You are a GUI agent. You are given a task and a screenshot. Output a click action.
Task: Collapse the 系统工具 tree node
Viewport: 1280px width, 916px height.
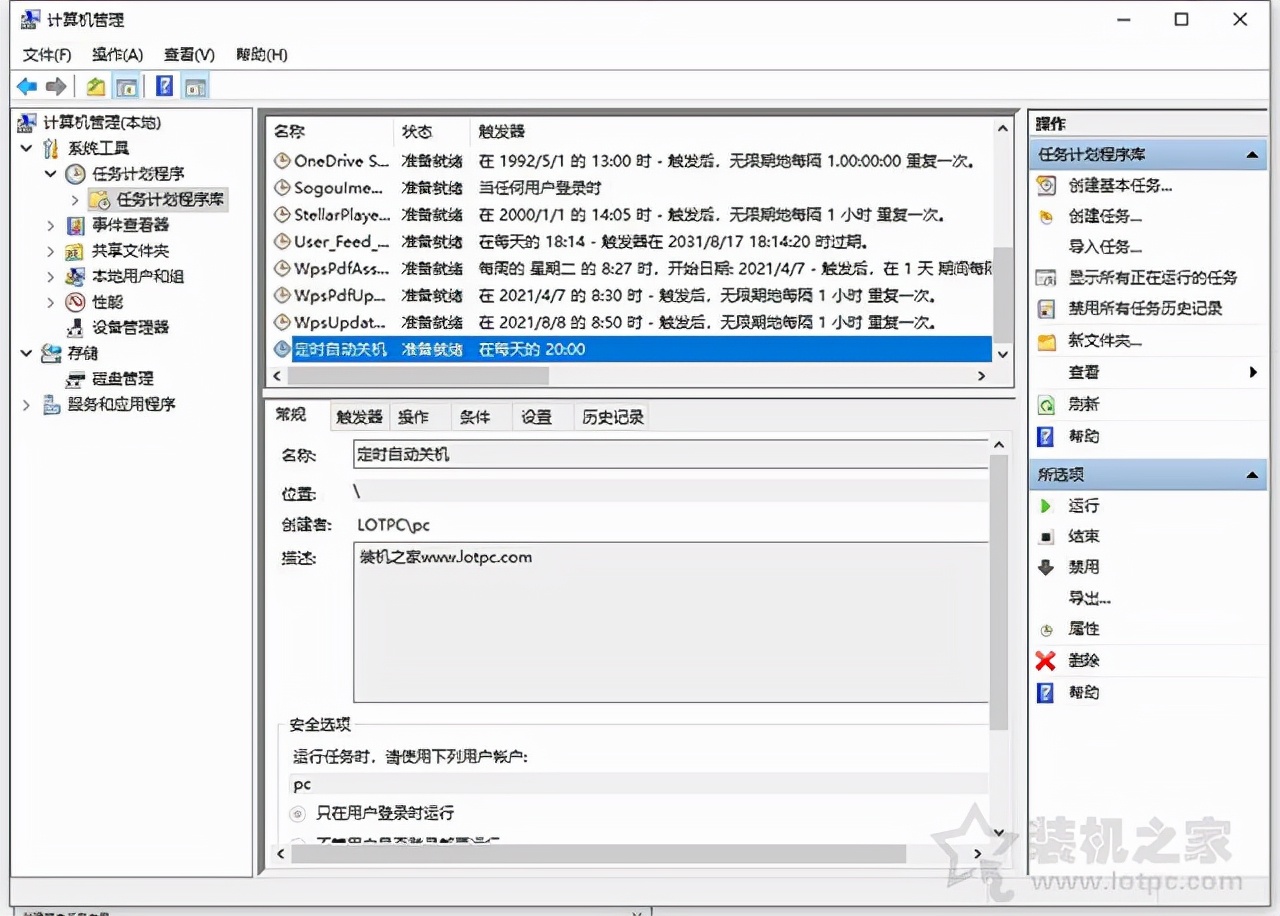(x=26, y=149)
